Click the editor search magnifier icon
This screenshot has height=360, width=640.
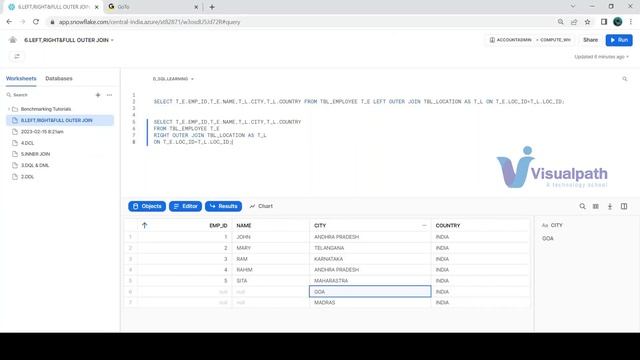pyautogui.click(x=624, y=79)
